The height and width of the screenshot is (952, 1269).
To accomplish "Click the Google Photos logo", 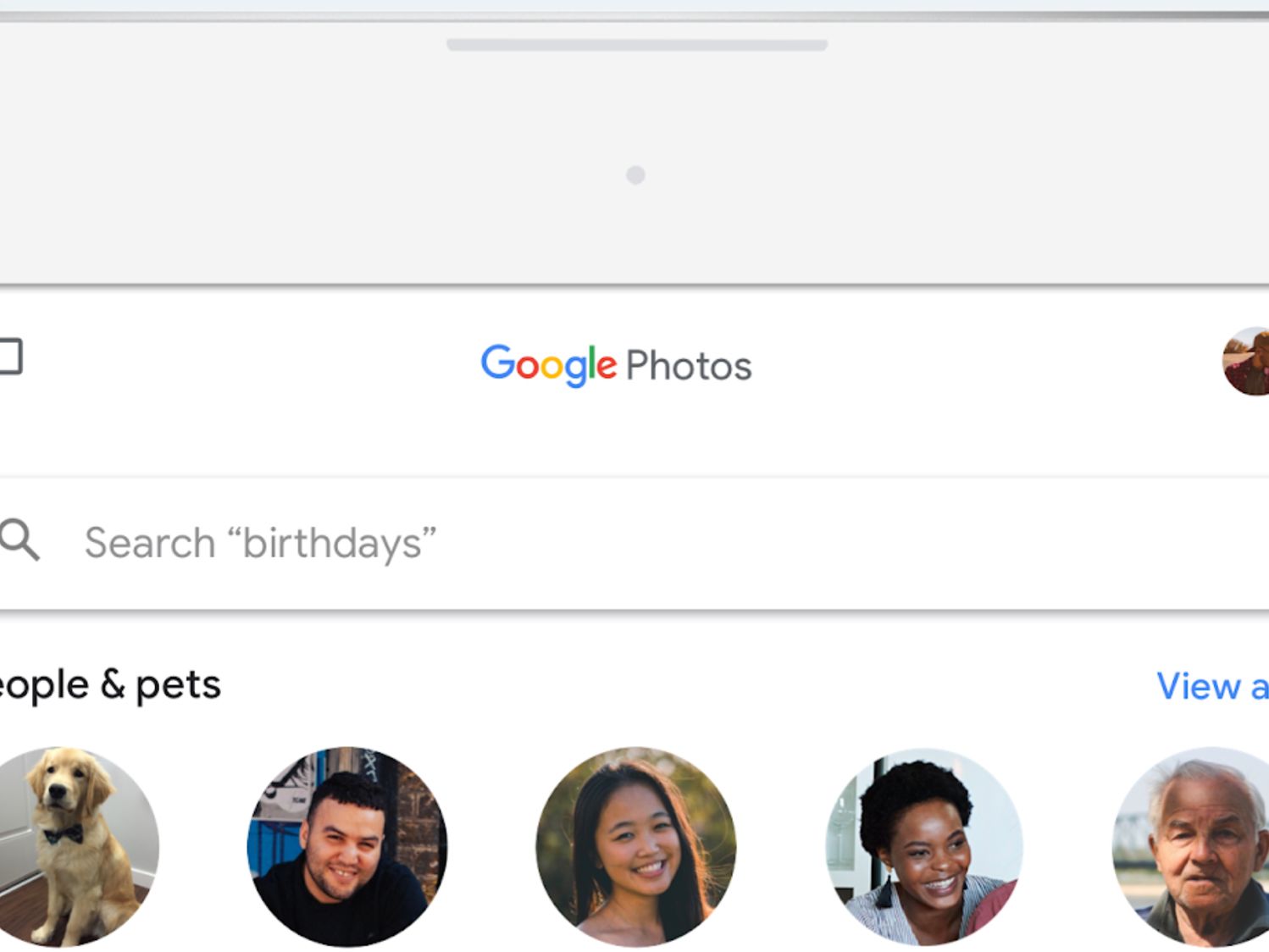I will [x=616, y=365].
